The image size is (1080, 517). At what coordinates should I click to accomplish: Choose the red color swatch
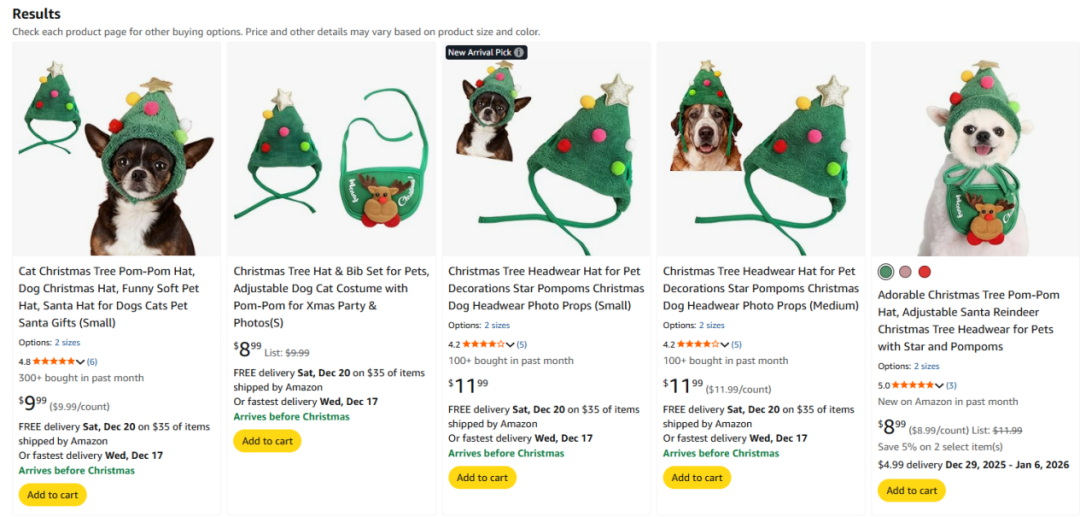pyautogui.click(x=924, y=272)
